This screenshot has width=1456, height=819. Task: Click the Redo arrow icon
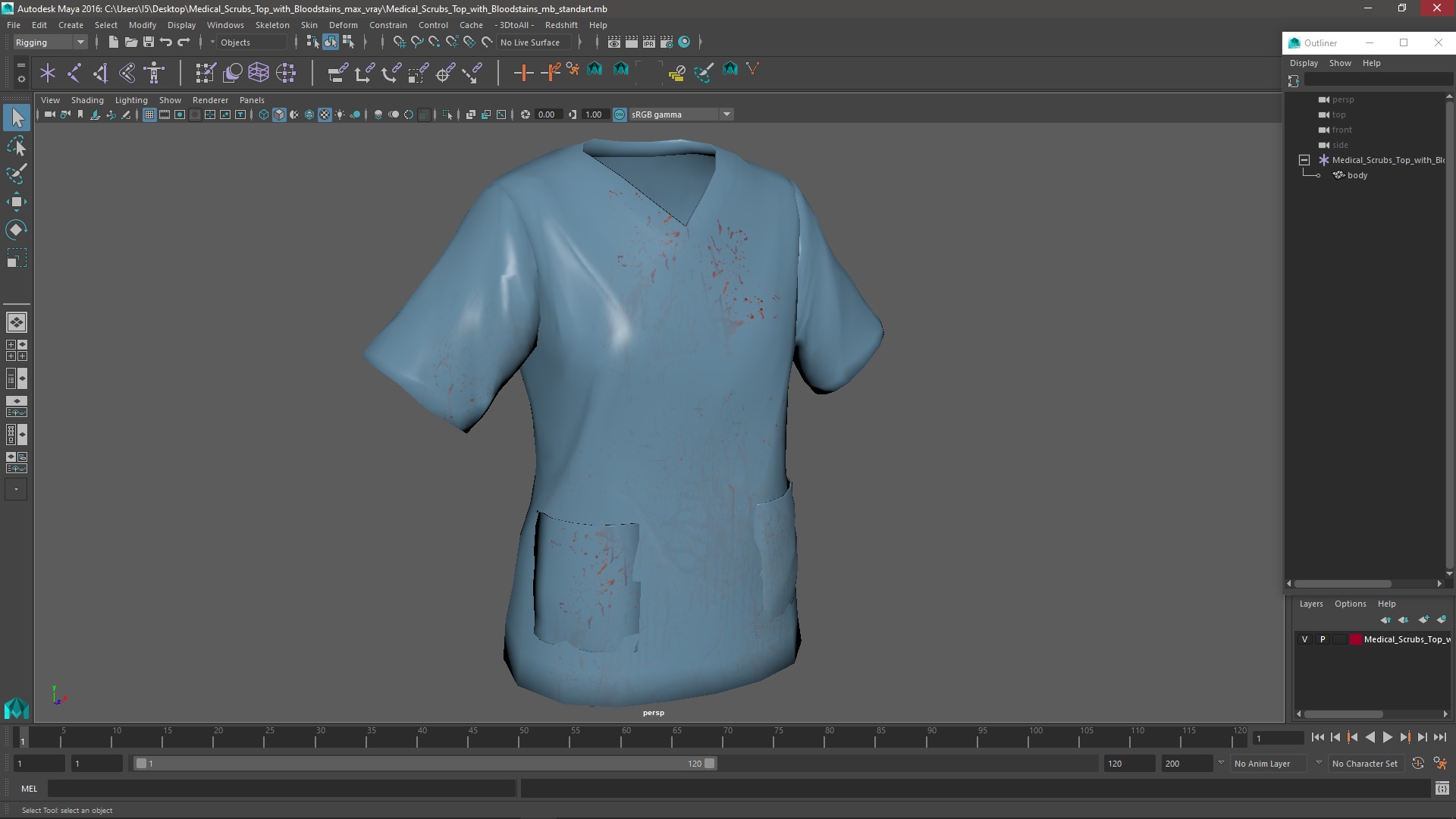click(184, 42)
